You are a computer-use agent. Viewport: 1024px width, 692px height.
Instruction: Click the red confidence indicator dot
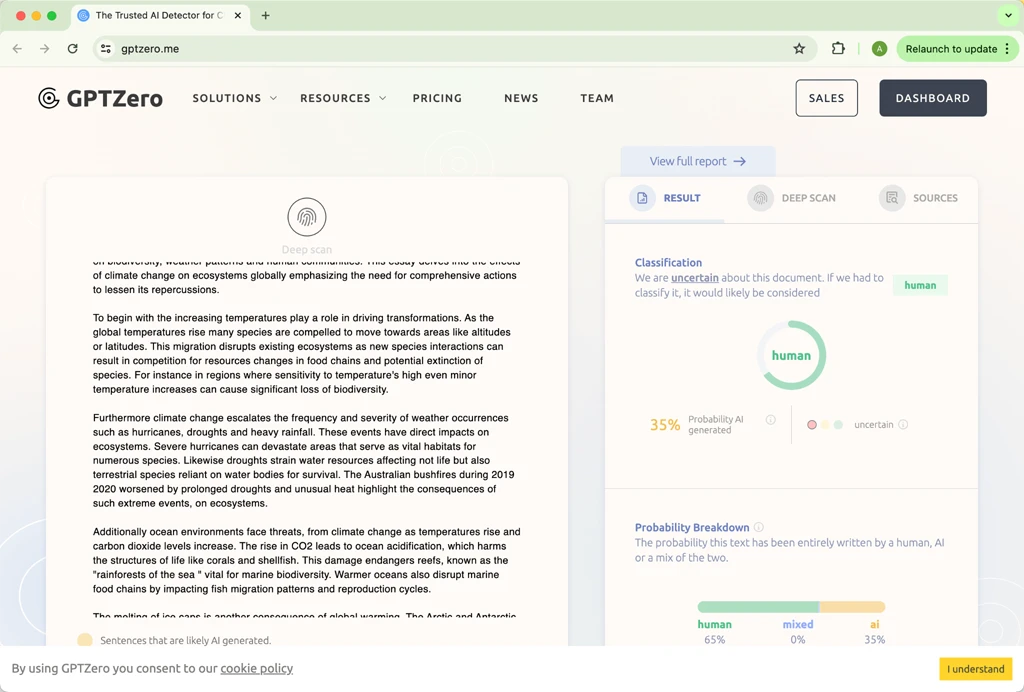812,424
